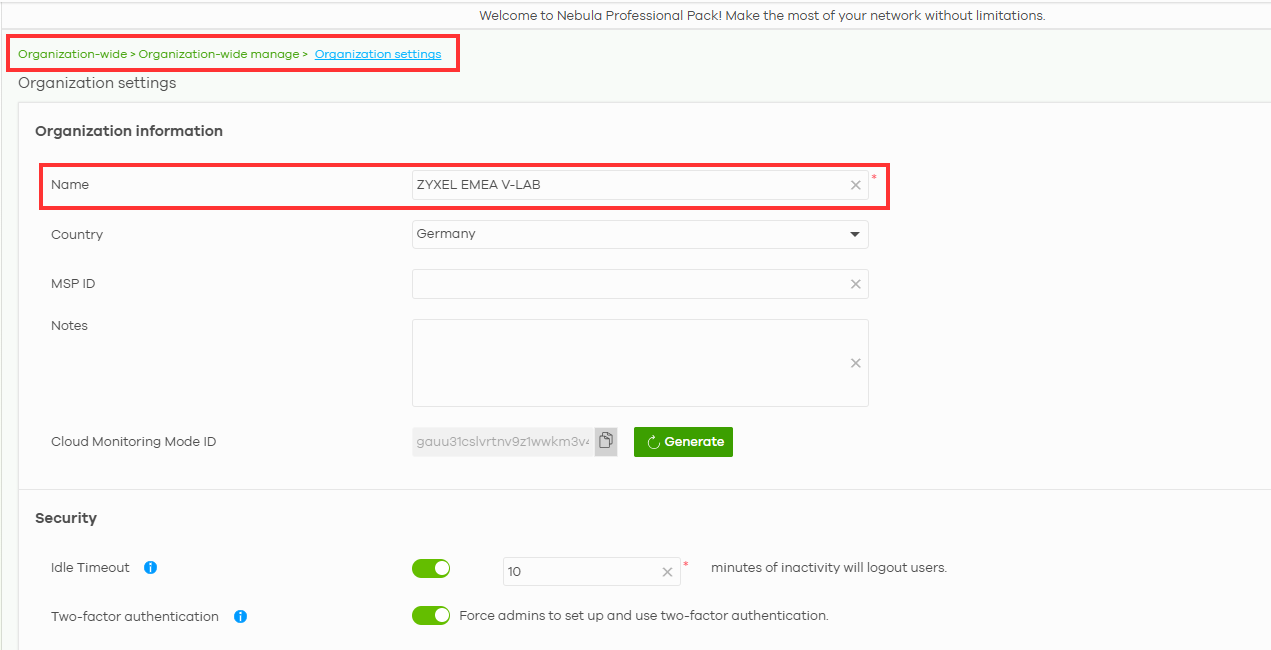Select the Organization settings breadcrumb link
1271x650 pixels.
(x=378, y=53)
